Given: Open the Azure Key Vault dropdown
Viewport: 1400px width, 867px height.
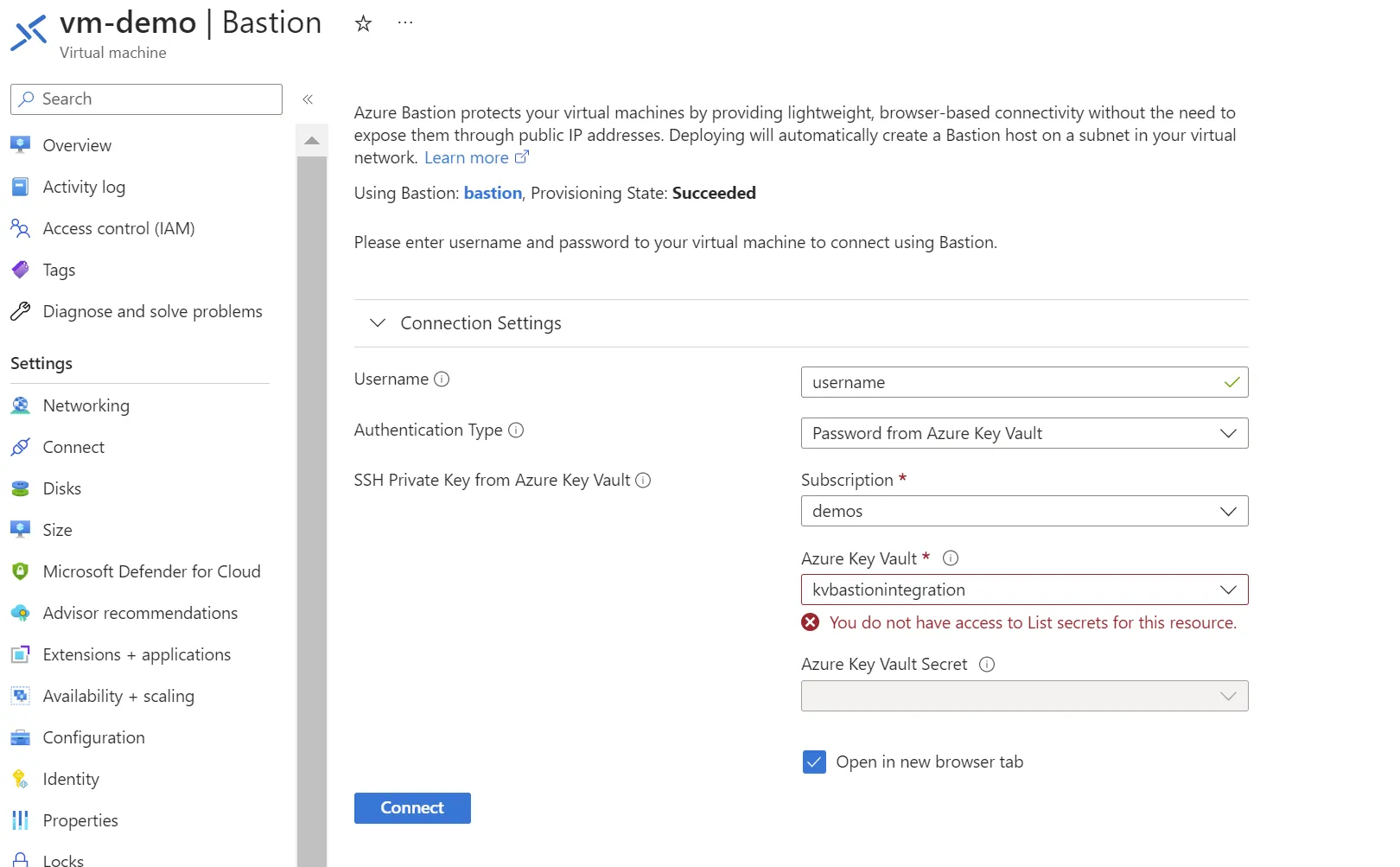Looking at the screenshot, I should click(x=1024, y=590).
